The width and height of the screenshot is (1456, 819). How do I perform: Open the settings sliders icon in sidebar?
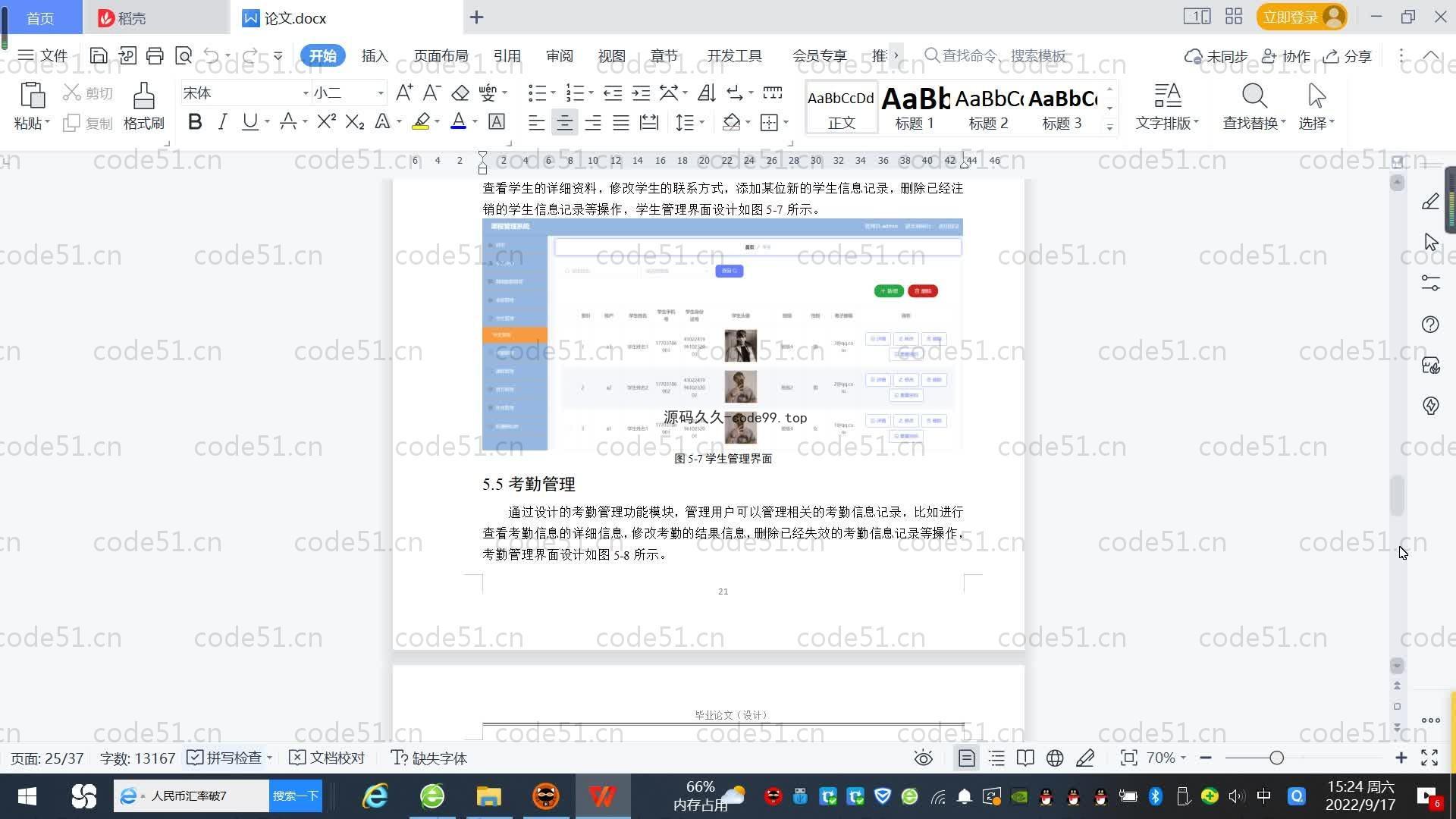(1430, 283)
